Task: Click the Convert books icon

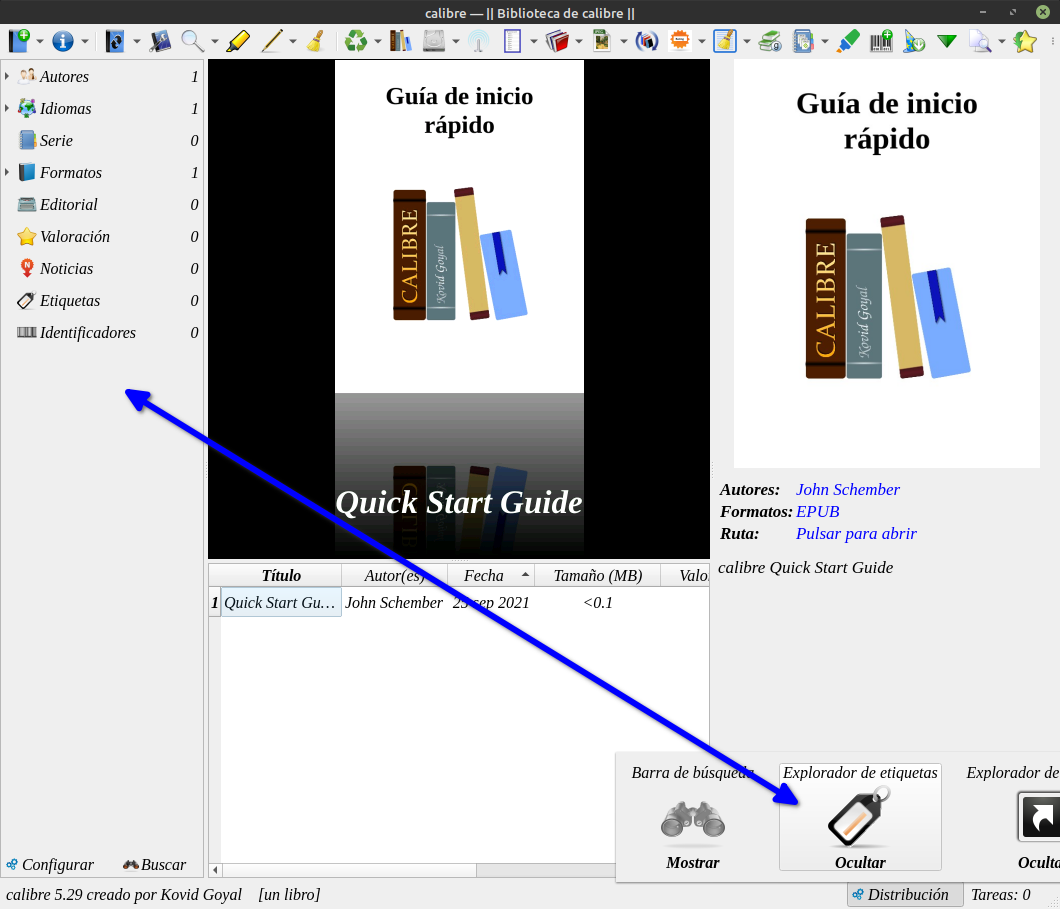Action: [x=115, y=41]
